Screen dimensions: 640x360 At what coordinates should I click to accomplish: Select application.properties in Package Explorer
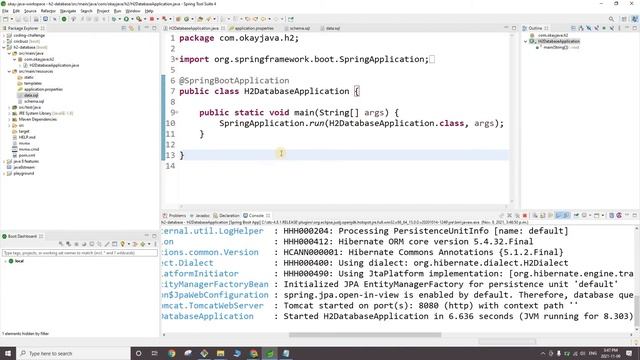(43, 89)
